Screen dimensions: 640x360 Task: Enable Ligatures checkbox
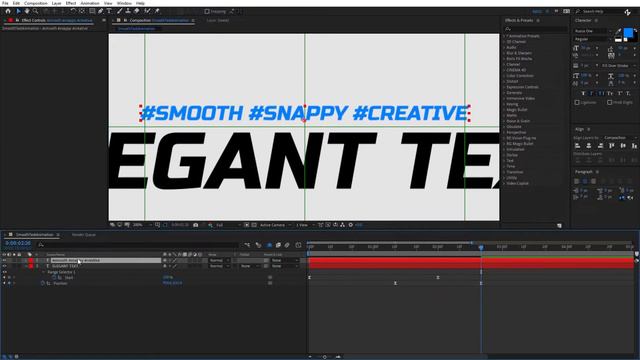pyautogui.click(x=577, y=102)
